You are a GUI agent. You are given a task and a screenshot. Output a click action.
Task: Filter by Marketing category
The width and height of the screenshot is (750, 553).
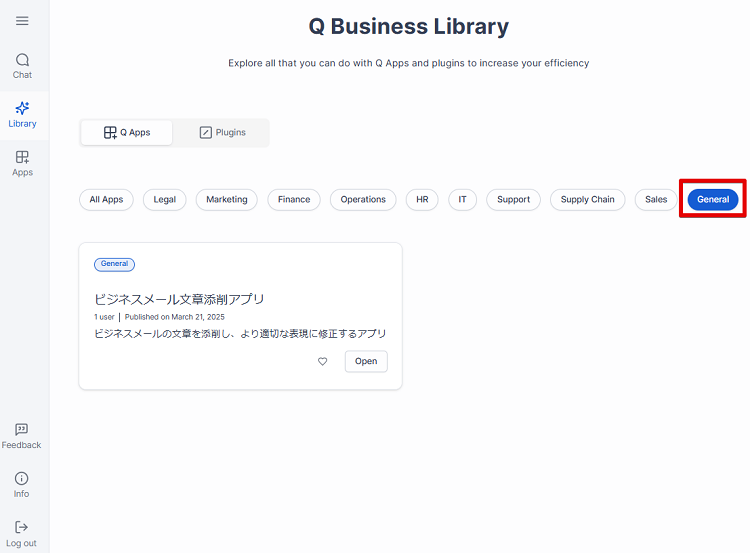click(227, 199)
